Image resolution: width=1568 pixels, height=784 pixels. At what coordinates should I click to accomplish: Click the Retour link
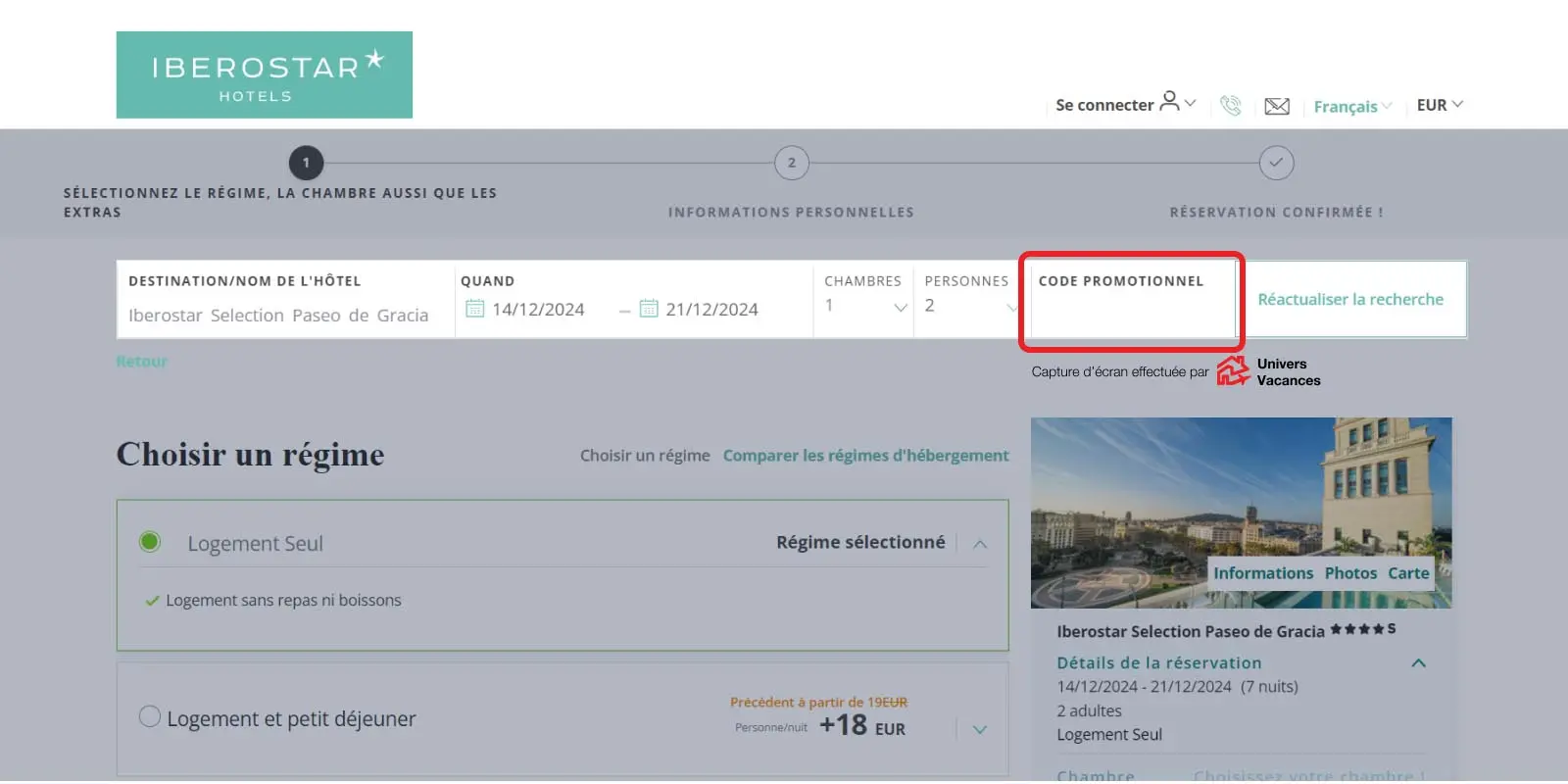(x=142, y=362)
